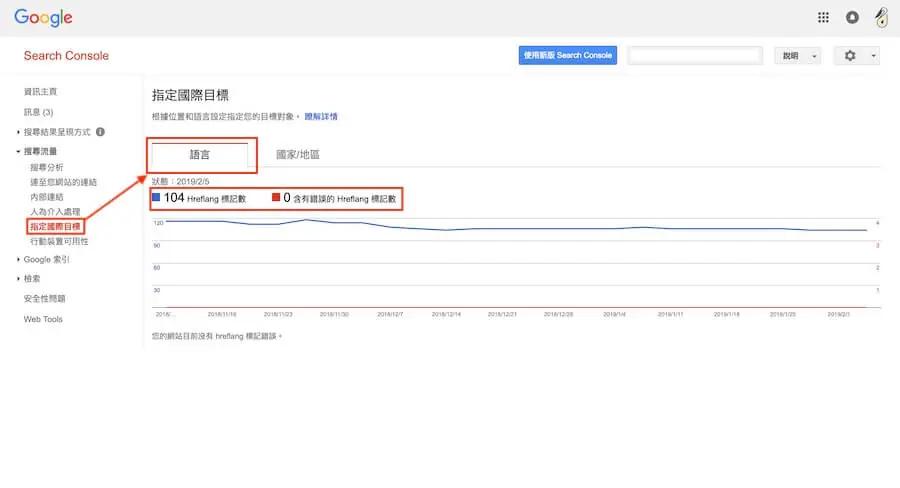Select 指定國際目標 in sidebar
This screenshot has height=488, width=900.
tap(55, 227)
